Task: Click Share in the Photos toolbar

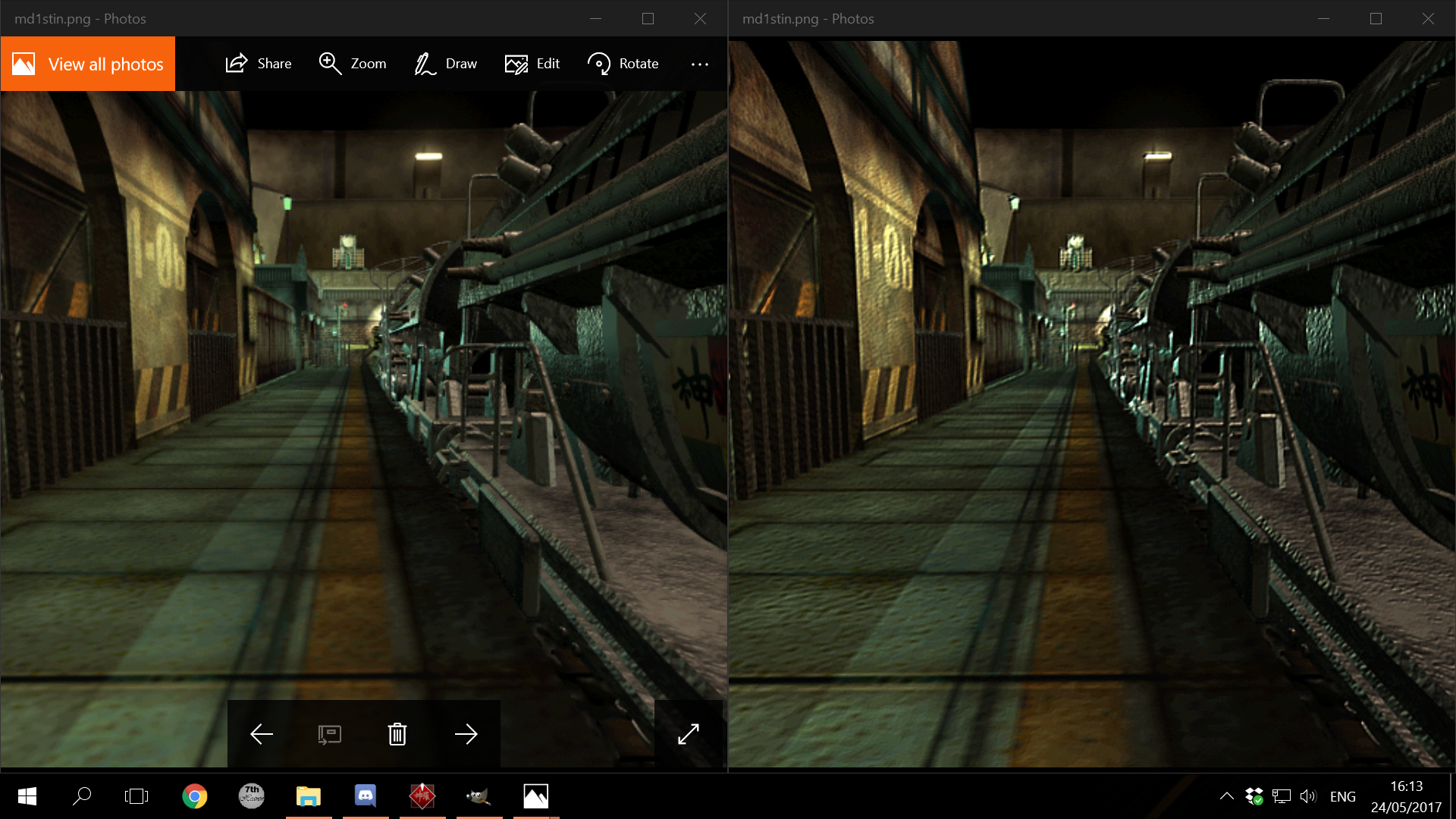Action: [259, 64]
